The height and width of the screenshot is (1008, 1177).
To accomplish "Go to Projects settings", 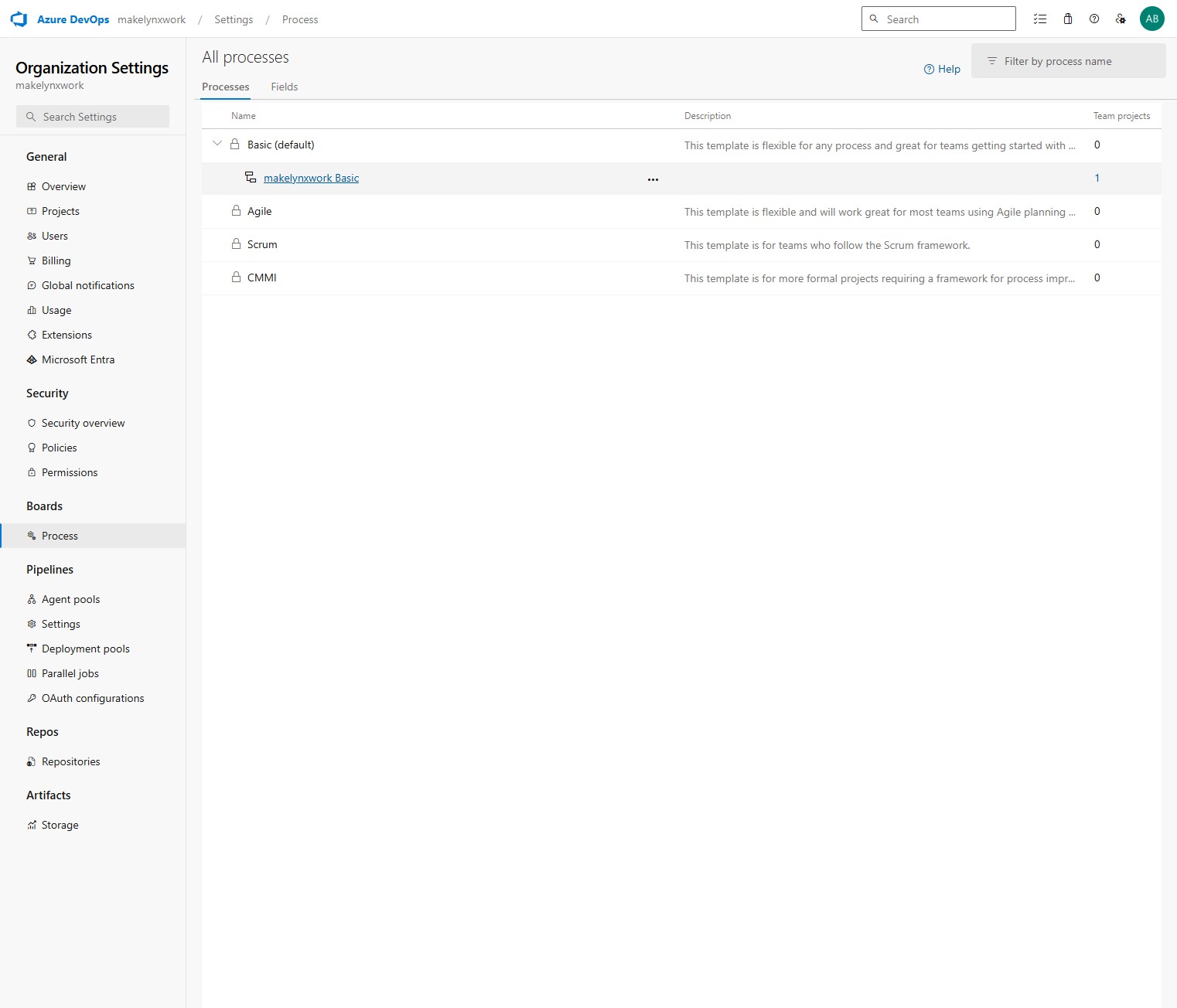I will (x=60, y=211).
